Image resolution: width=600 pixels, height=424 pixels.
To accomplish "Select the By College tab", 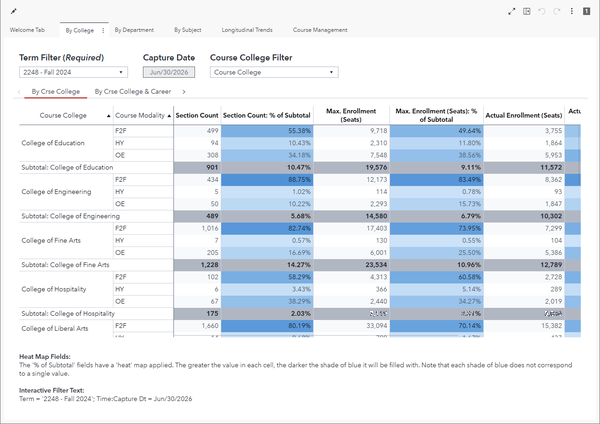I will pos(80,30).
